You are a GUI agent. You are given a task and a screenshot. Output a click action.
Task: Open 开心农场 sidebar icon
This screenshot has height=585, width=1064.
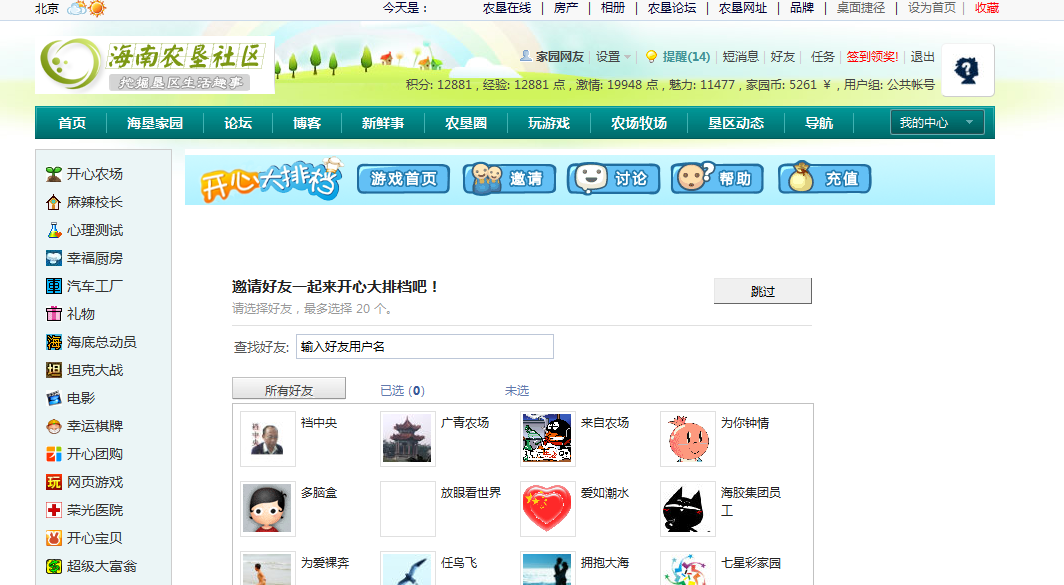(x=54, y=174)
